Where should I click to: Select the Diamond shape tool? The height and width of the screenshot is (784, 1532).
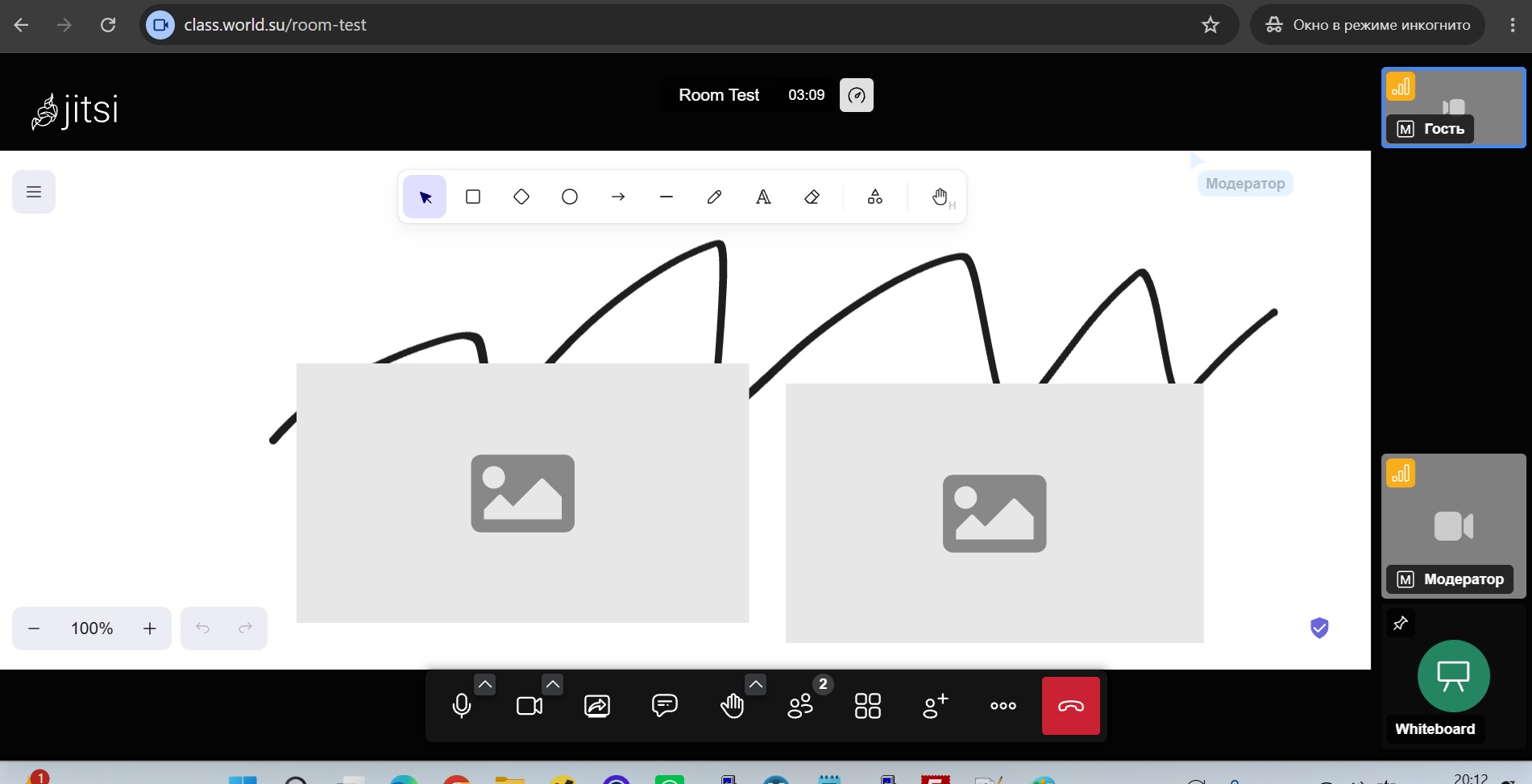pos(521,197)
